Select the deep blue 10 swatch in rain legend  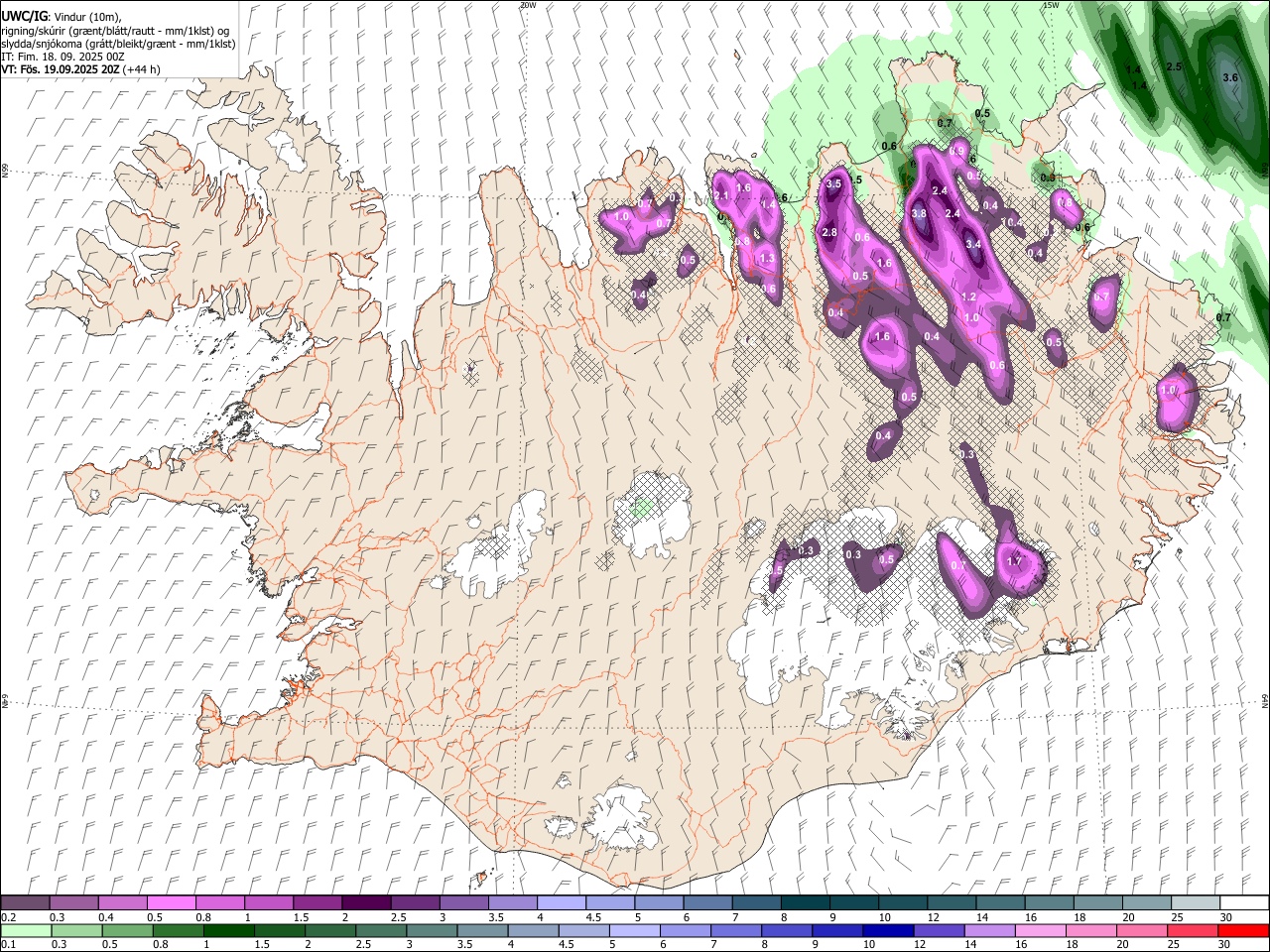[x=888, y=931]
